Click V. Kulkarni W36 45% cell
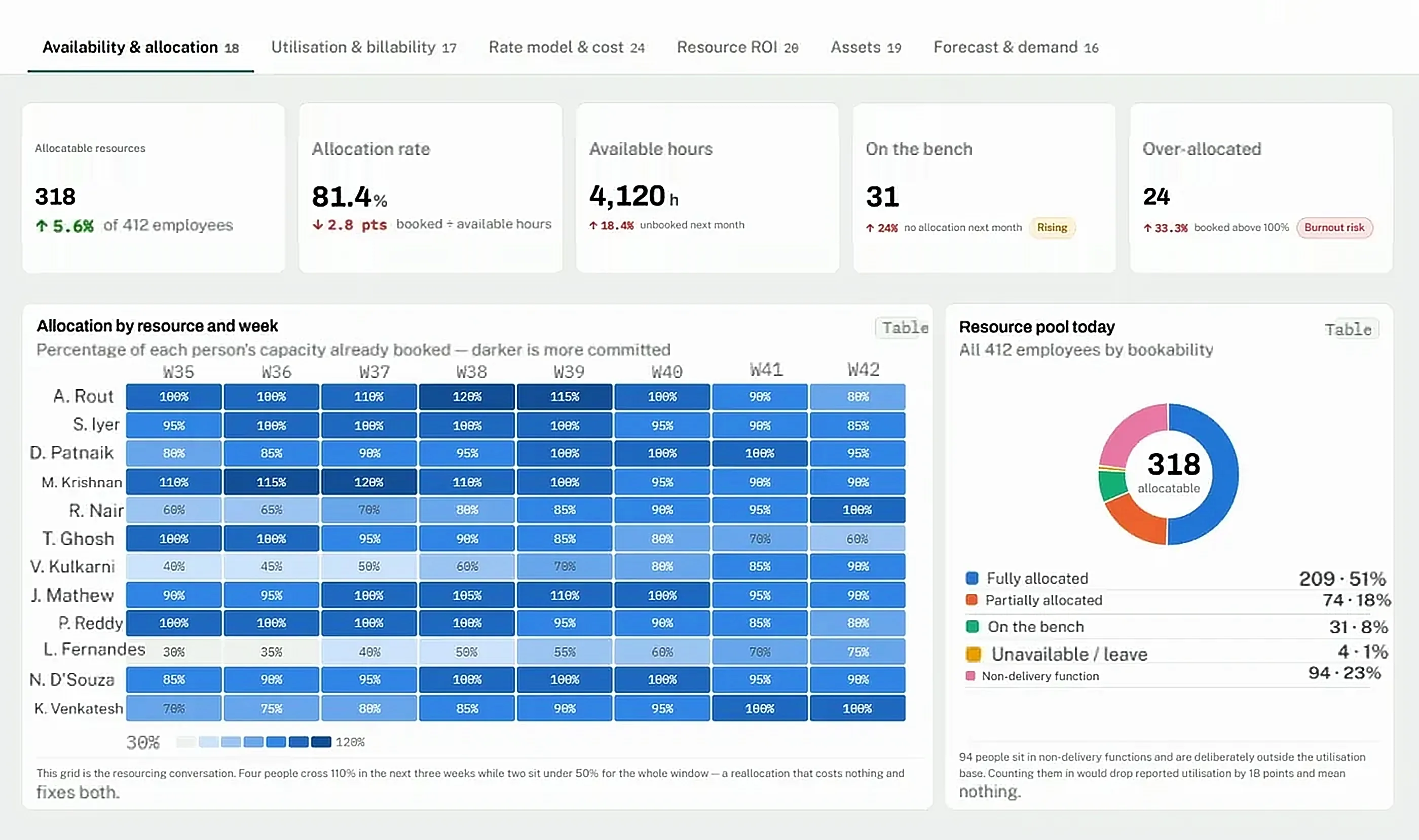The height and width of the screenshot is (840, 1419). tap(271, 566)
